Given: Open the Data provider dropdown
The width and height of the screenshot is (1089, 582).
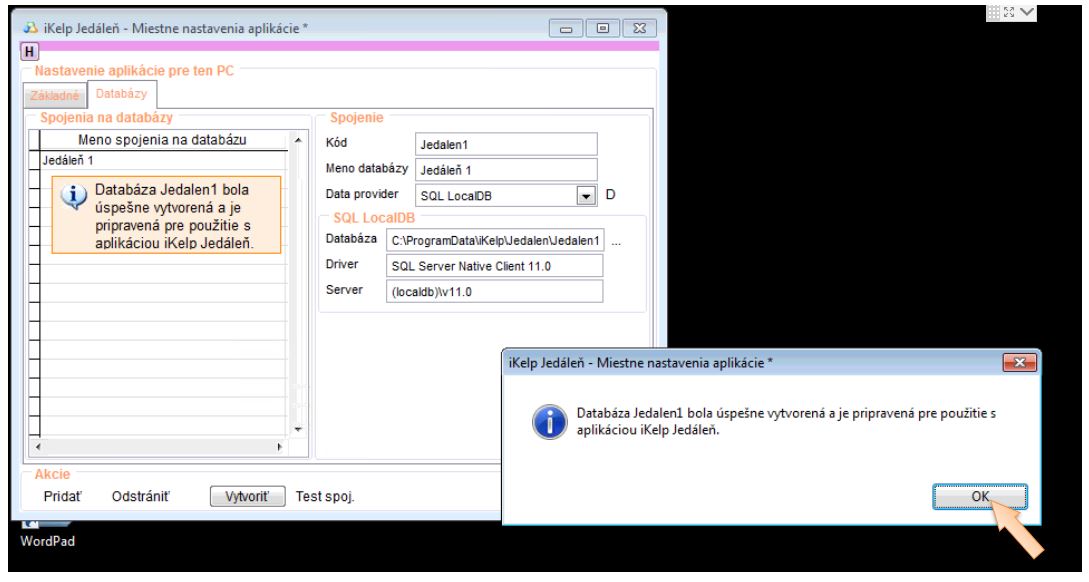Looking at the screenshot, I should 588,194.
